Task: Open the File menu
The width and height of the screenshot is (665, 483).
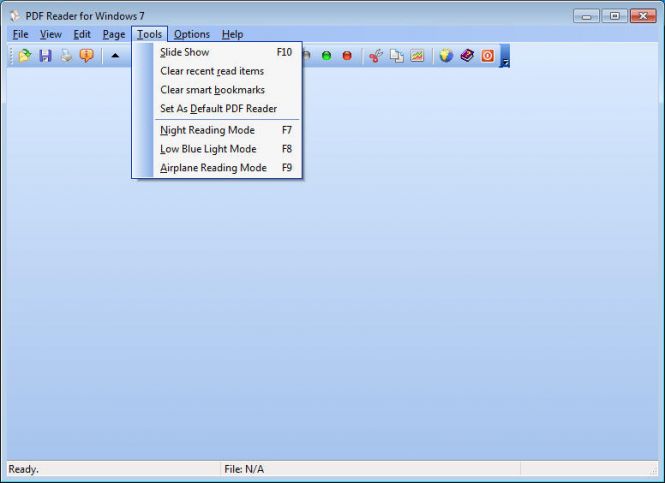Action: click(x=20, y=34)
